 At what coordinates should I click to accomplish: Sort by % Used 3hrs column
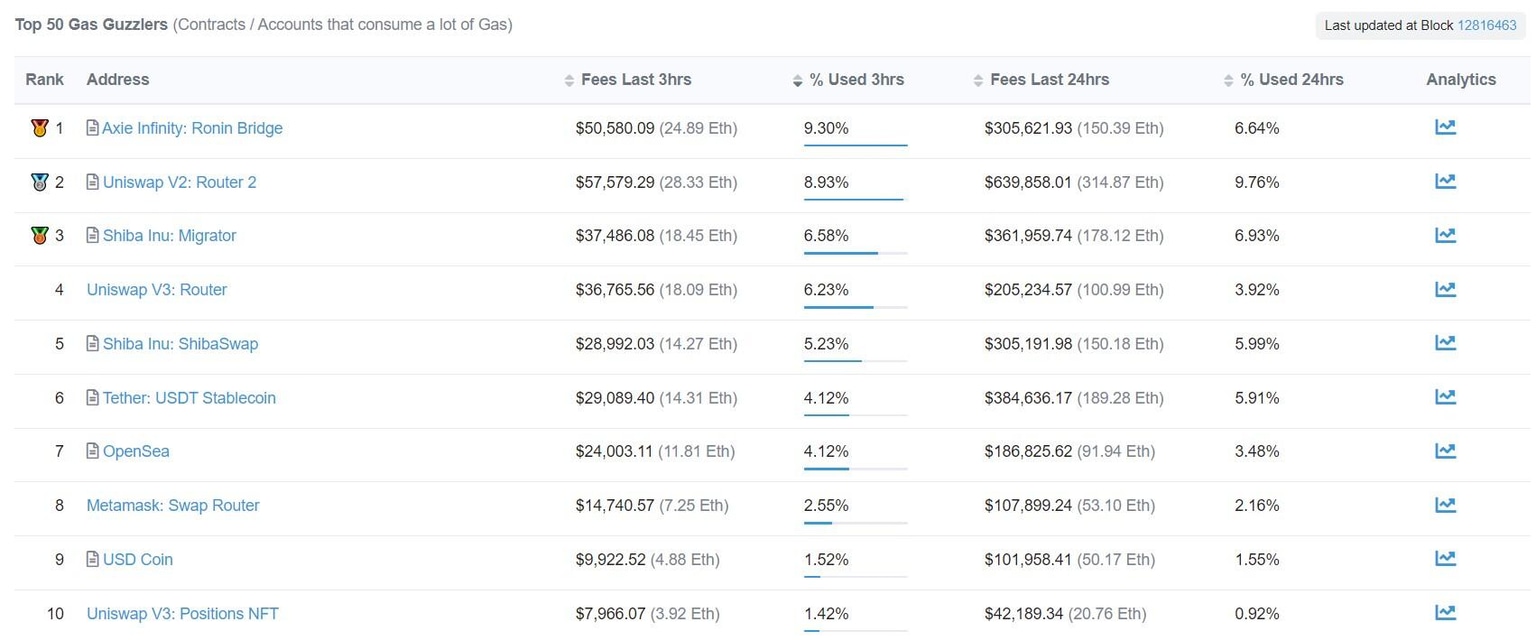[856, 80]
